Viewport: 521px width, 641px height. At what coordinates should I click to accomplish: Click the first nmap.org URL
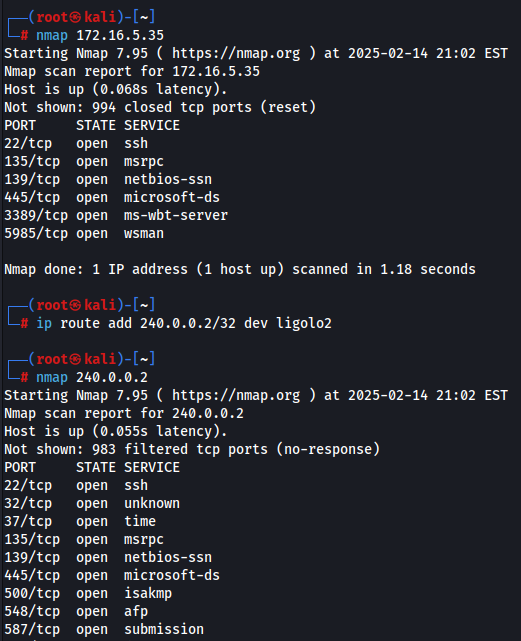(x=236, y=53)
